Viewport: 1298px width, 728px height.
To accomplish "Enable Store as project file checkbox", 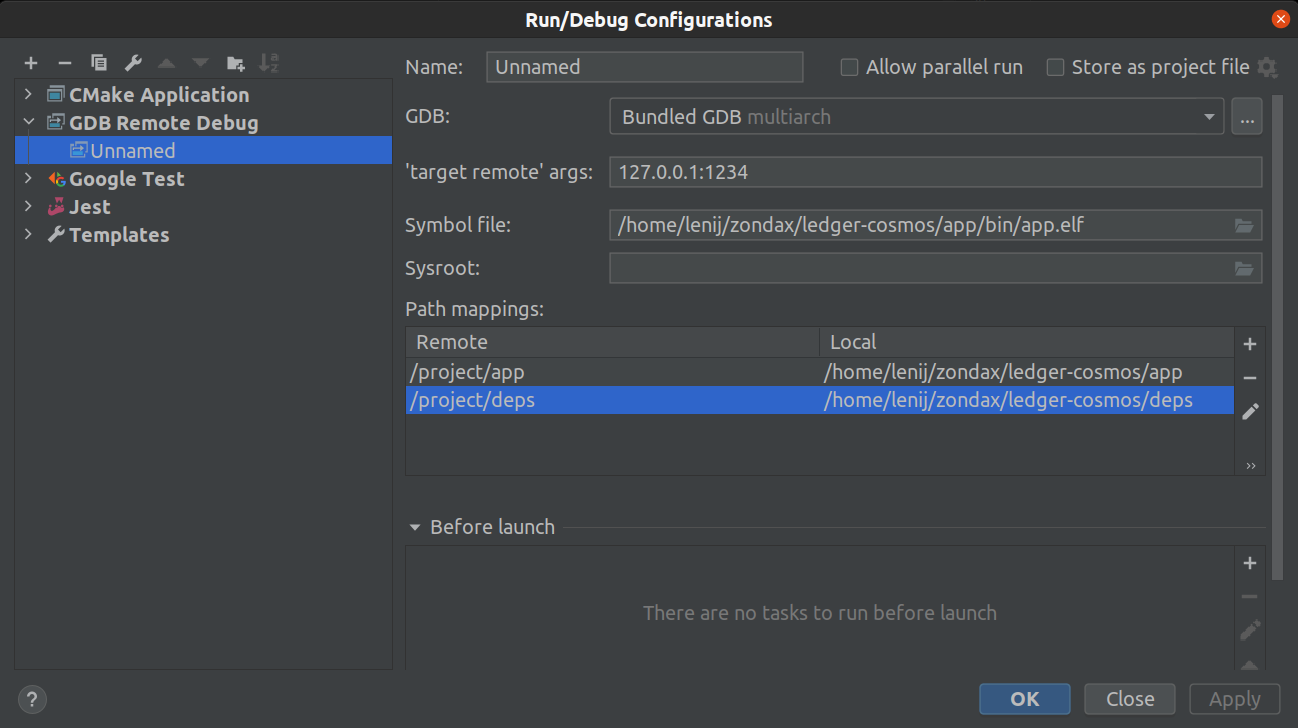I will (x=1055, y=67).
